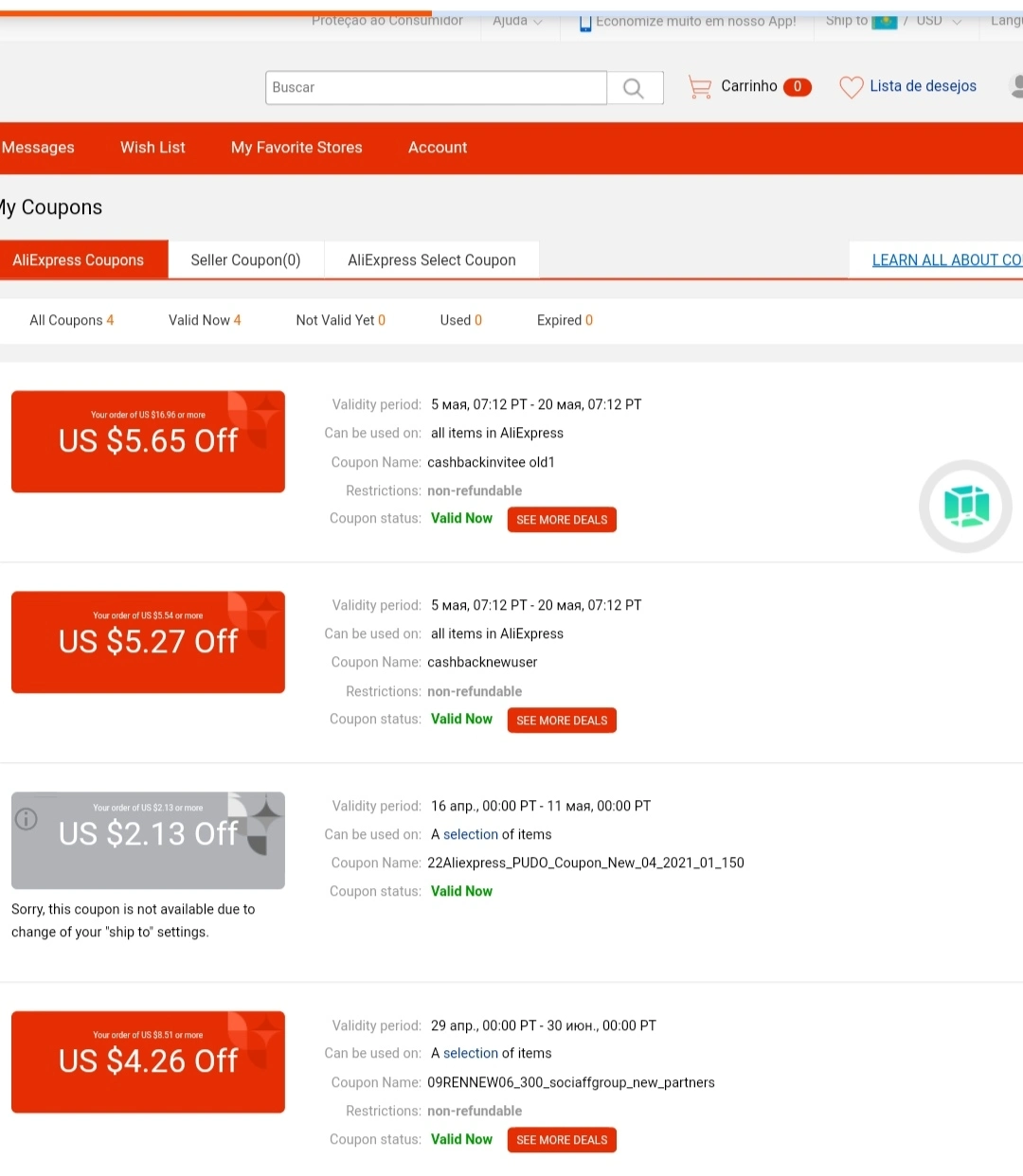This screenshot has height=1176, width=1023.
Task: Open the cart item count badge
Action: (798, 87)
